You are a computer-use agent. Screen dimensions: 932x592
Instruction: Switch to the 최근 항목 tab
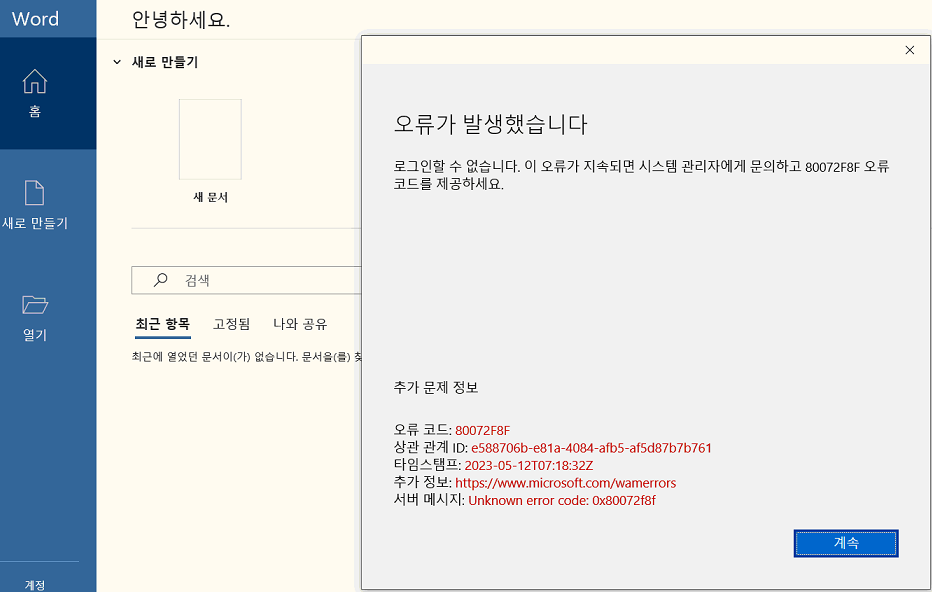point(162,324)
